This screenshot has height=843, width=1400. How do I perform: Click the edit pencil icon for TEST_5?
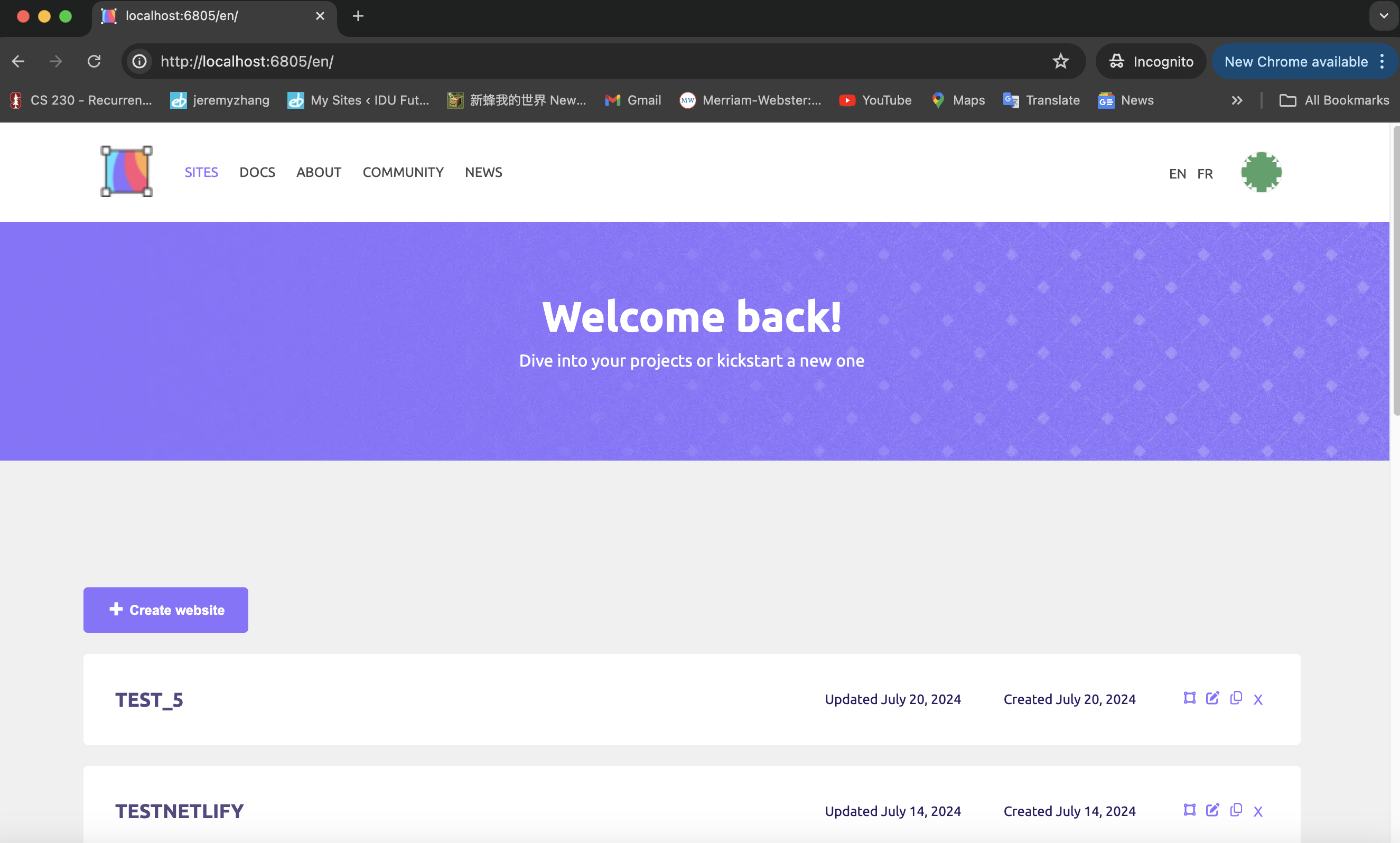click(x=1212, y=698)
